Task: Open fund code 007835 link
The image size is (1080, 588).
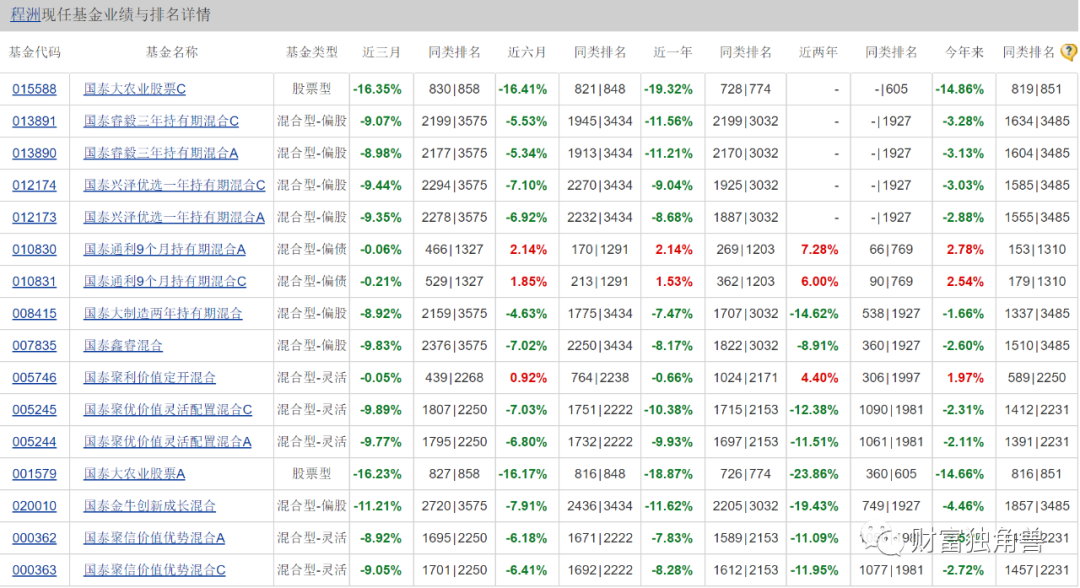Action: pyautogui.click(x=34, y=345)
